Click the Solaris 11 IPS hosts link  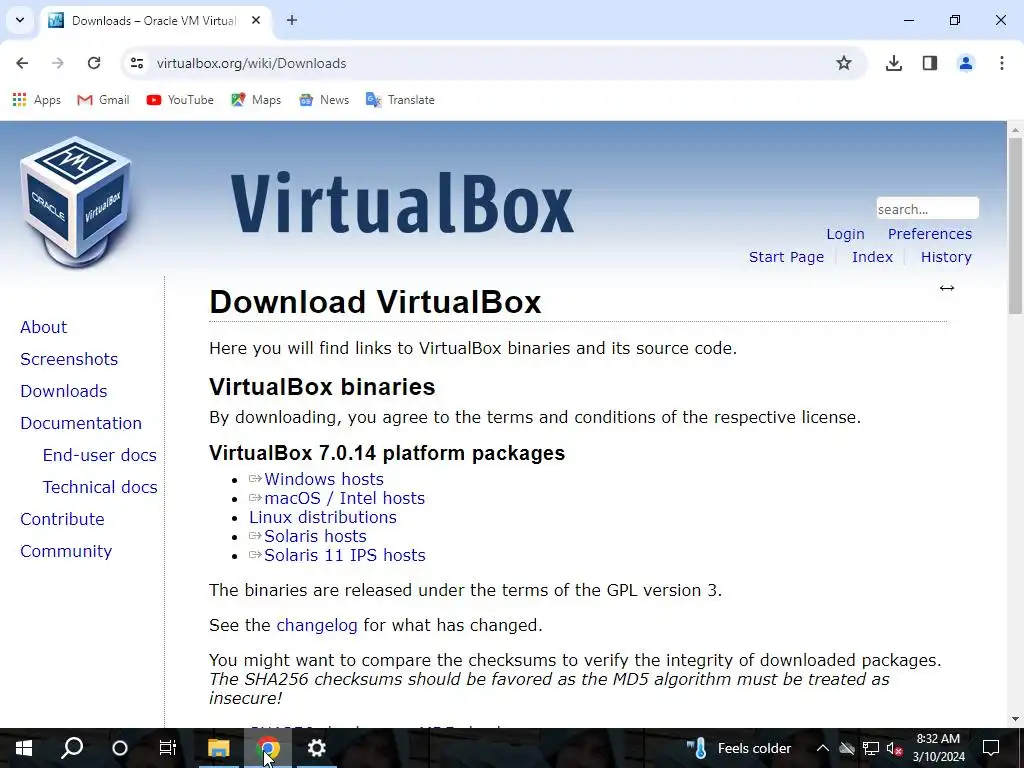click(344, 555)
